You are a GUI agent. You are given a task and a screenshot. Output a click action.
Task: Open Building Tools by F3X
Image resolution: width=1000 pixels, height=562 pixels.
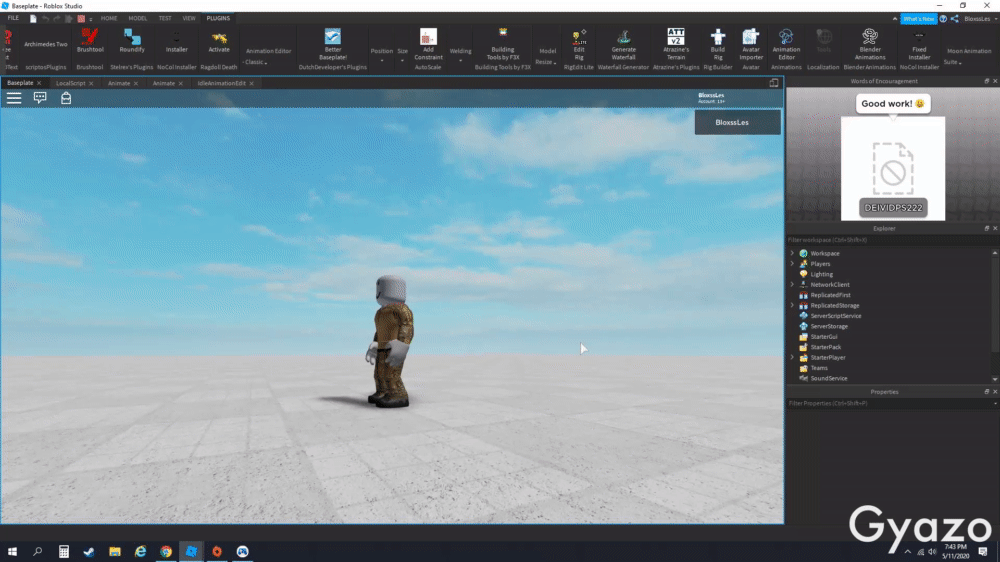(503, 43)
